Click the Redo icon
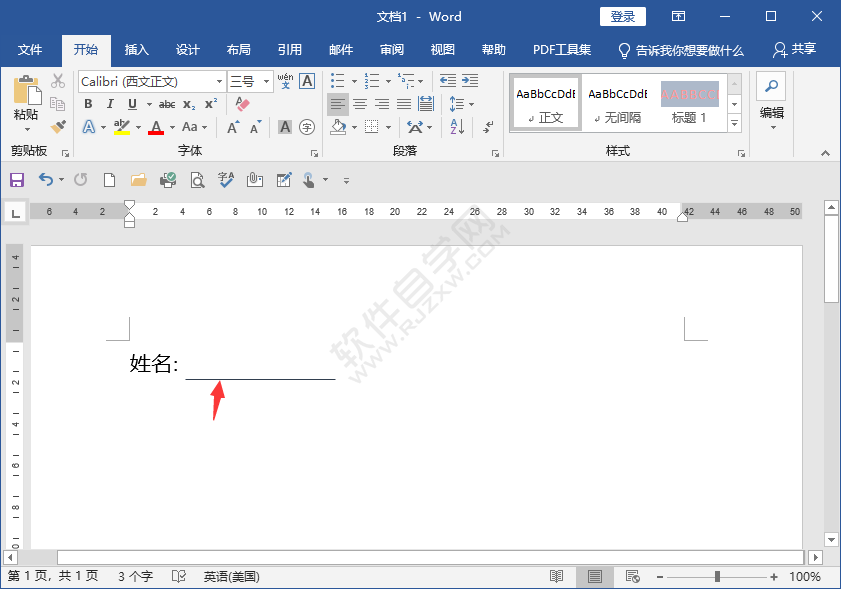The height and width of the screenshot is (589, 841). tap(81, 180)
